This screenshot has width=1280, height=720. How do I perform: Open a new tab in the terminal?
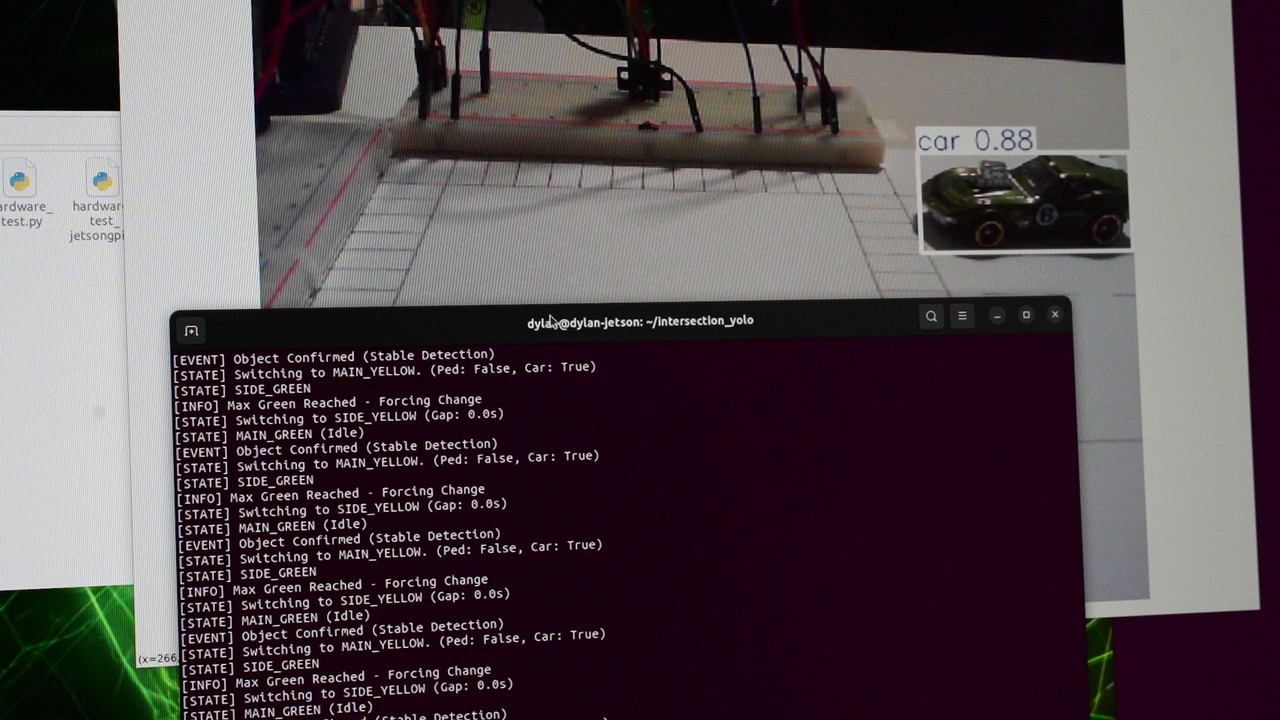click(x=191, y=330)
